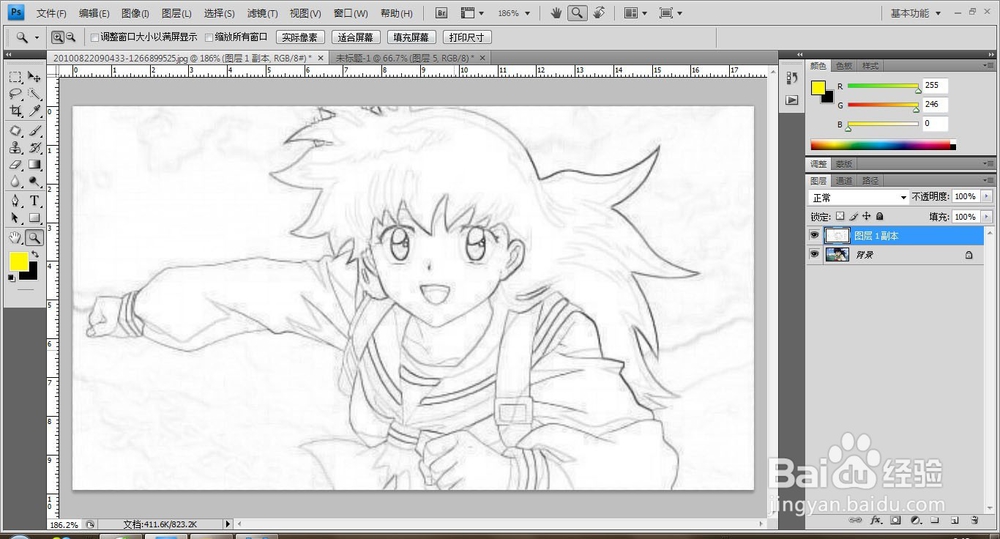The width and height of the screenshot is (1000, 539).
Task: Select the History Brush tool
Action: click(x=34, y=148)
